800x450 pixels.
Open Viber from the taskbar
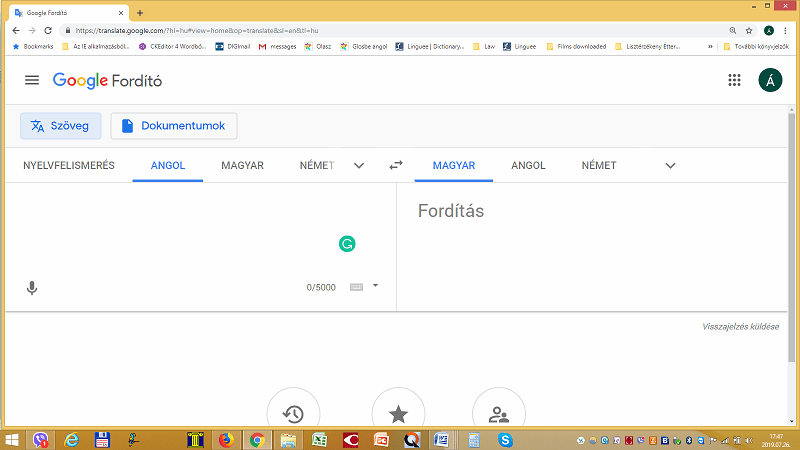(x=40, y=440)
